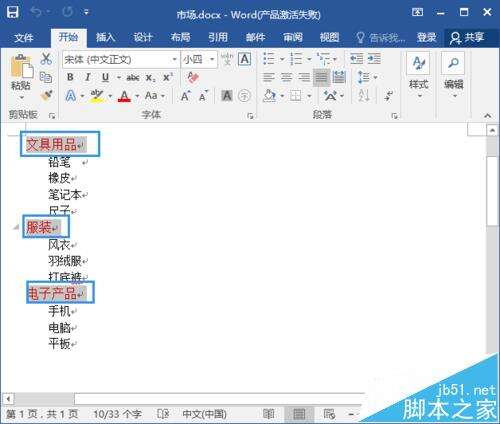Click the borders grid icon
500x424 pixels.
point(295,96)
